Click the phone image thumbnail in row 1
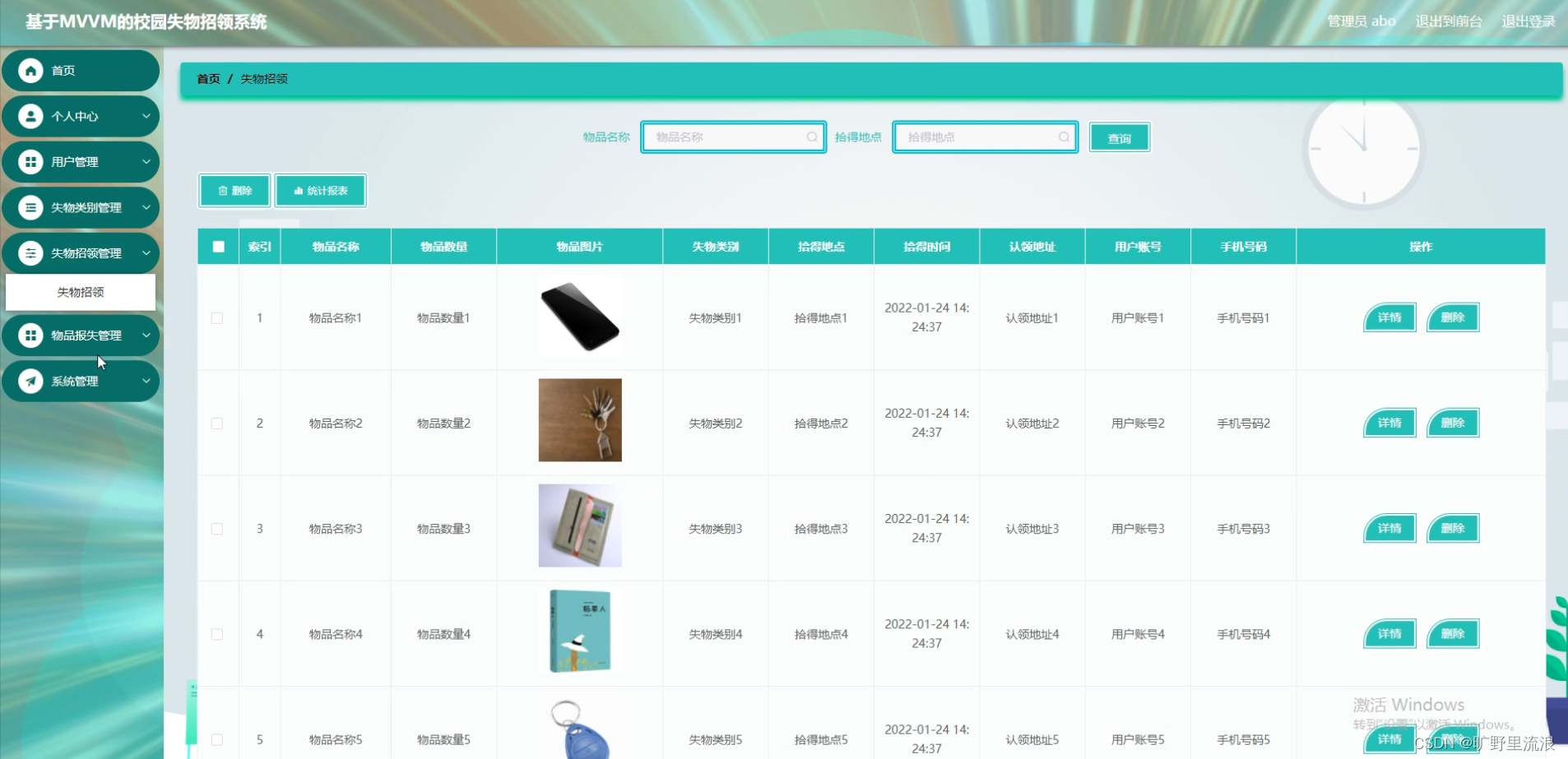1568x759 pixels. point(579,317)
